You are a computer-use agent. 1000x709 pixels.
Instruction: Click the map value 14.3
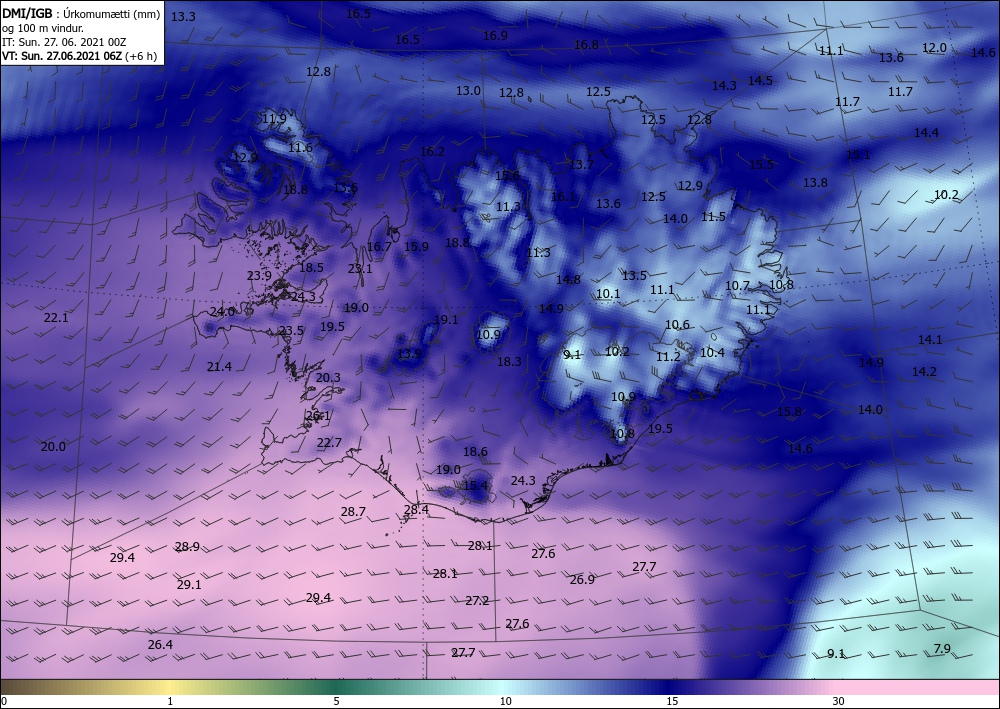click(x=724, y=85)
